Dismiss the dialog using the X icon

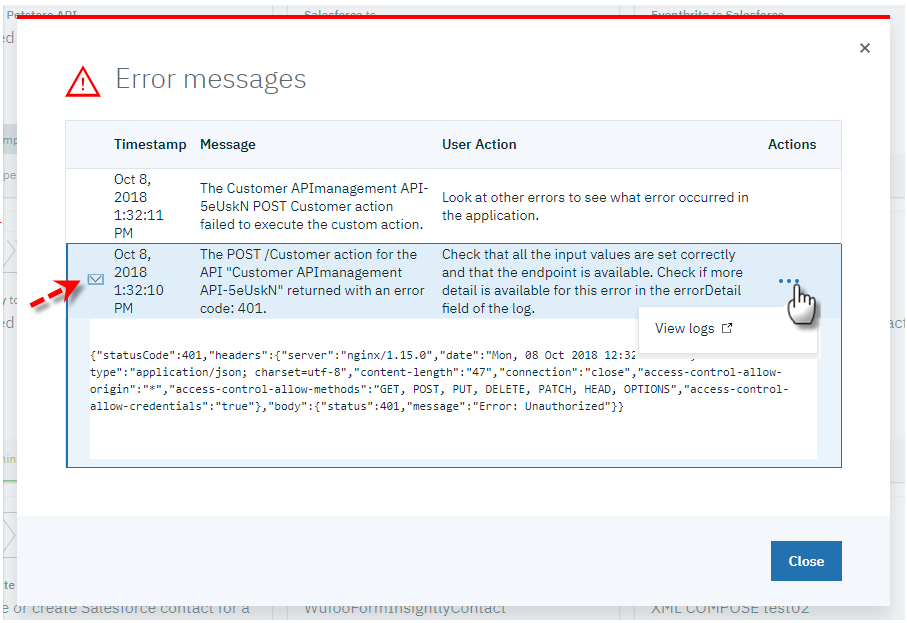[x=864, y=47]
